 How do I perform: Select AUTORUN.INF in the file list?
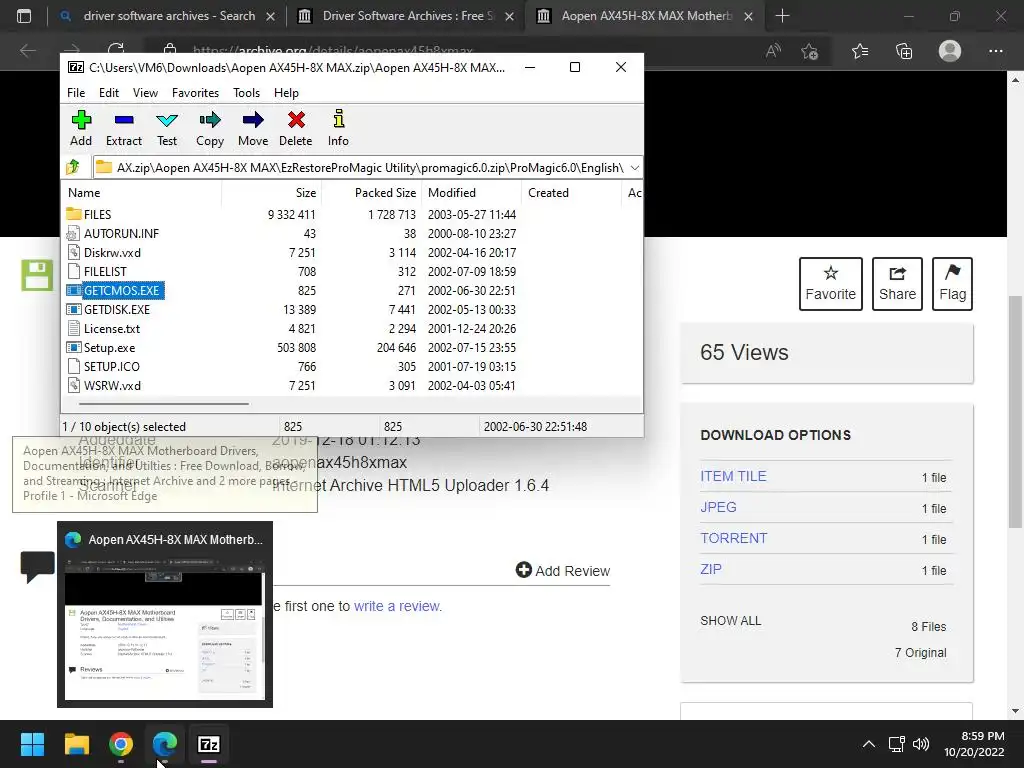121,233
